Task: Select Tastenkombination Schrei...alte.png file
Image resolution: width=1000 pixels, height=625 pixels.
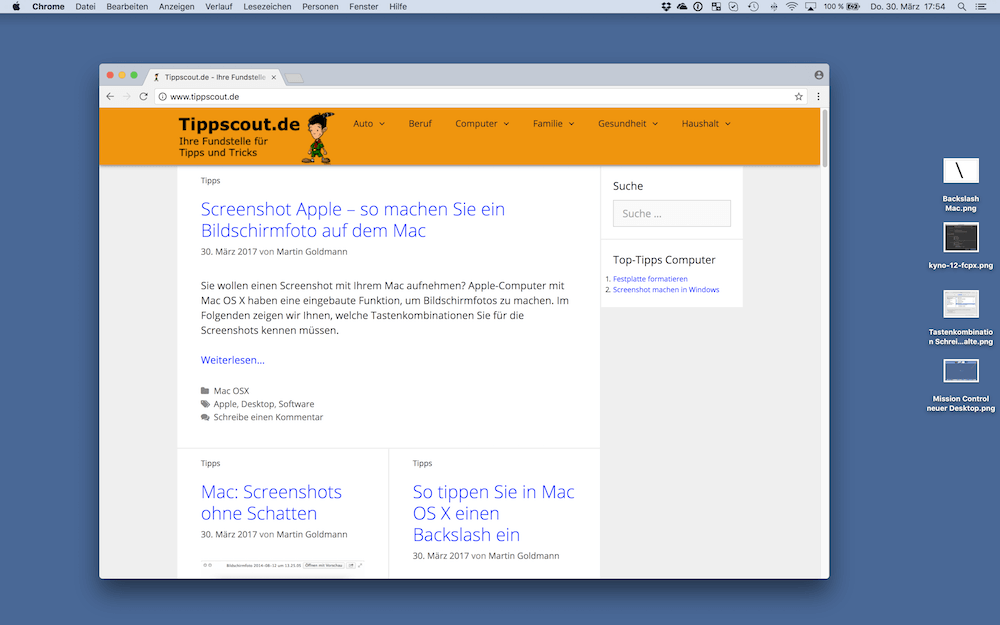Action: click(x=960, y=318)
